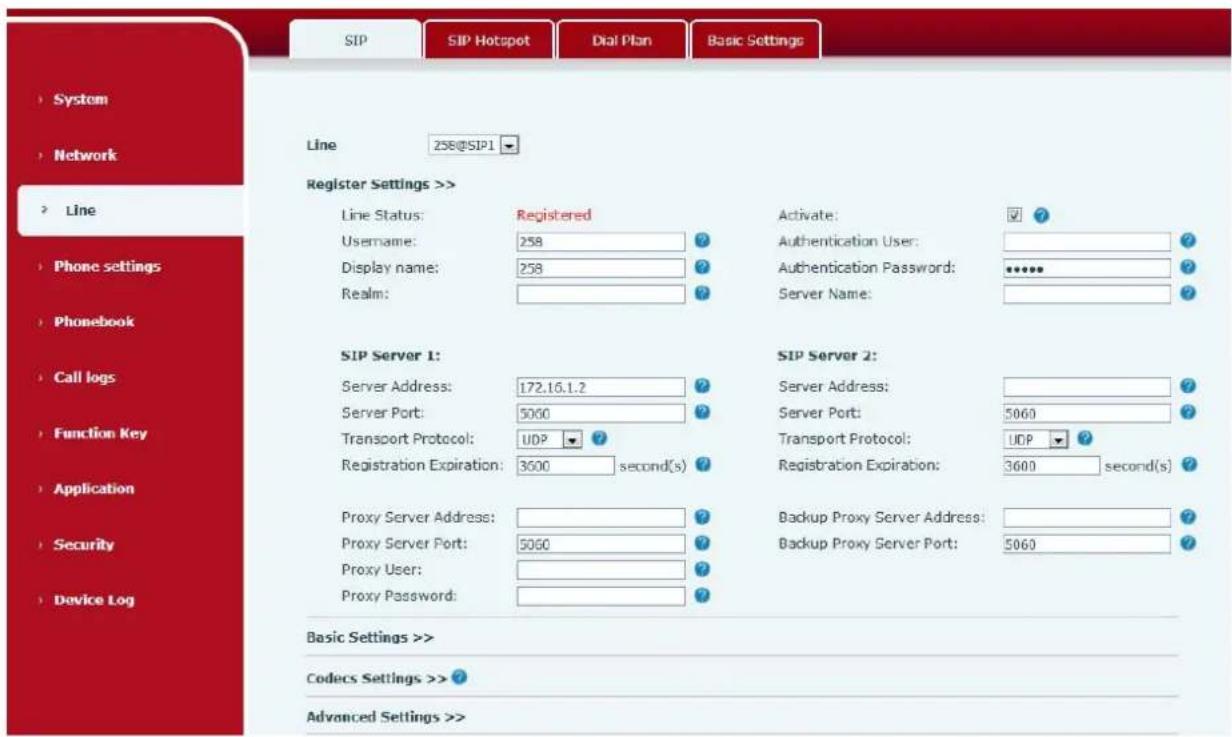Open help for SIP Server 2 Address
This screenshot has height=737, width=1232.
1187,386
